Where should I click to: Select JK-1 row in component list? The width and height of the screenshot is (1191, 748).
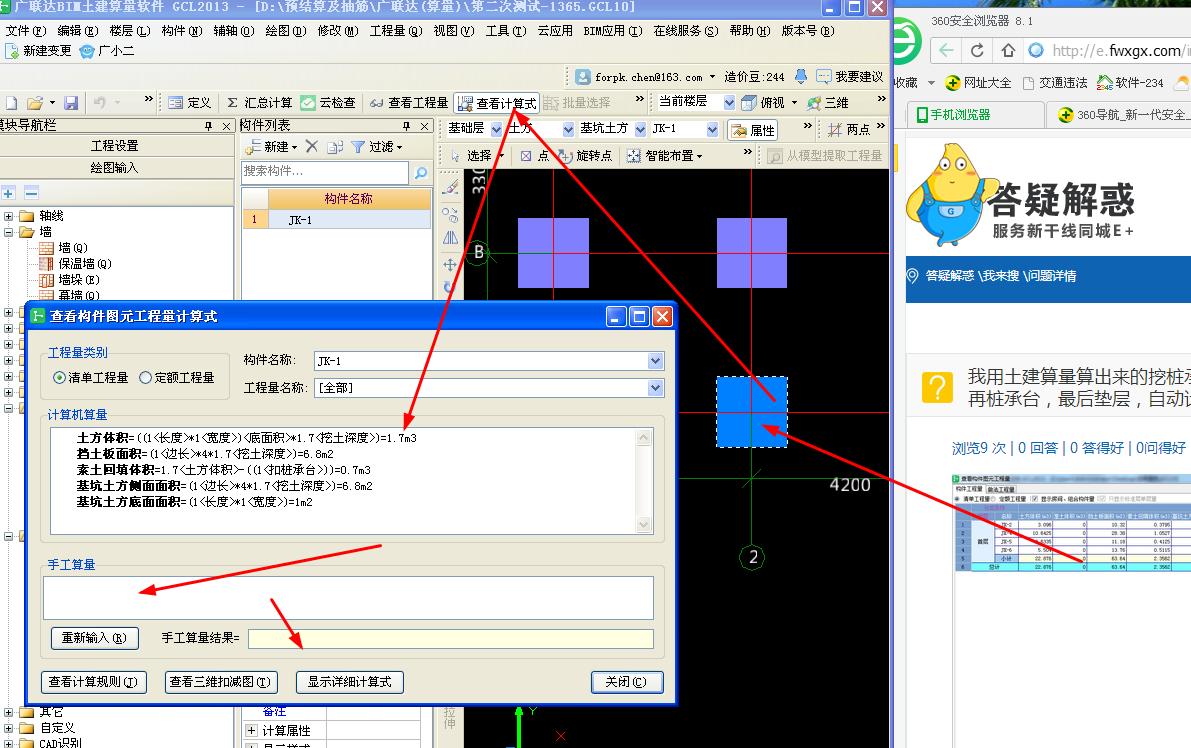coord(336,220)
